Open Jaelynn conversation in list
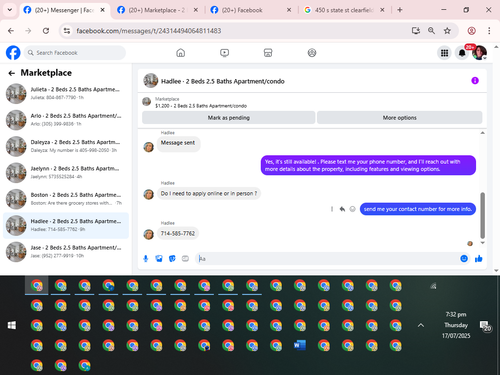This screenshot has width=500, height=375. tap(66, 173)
